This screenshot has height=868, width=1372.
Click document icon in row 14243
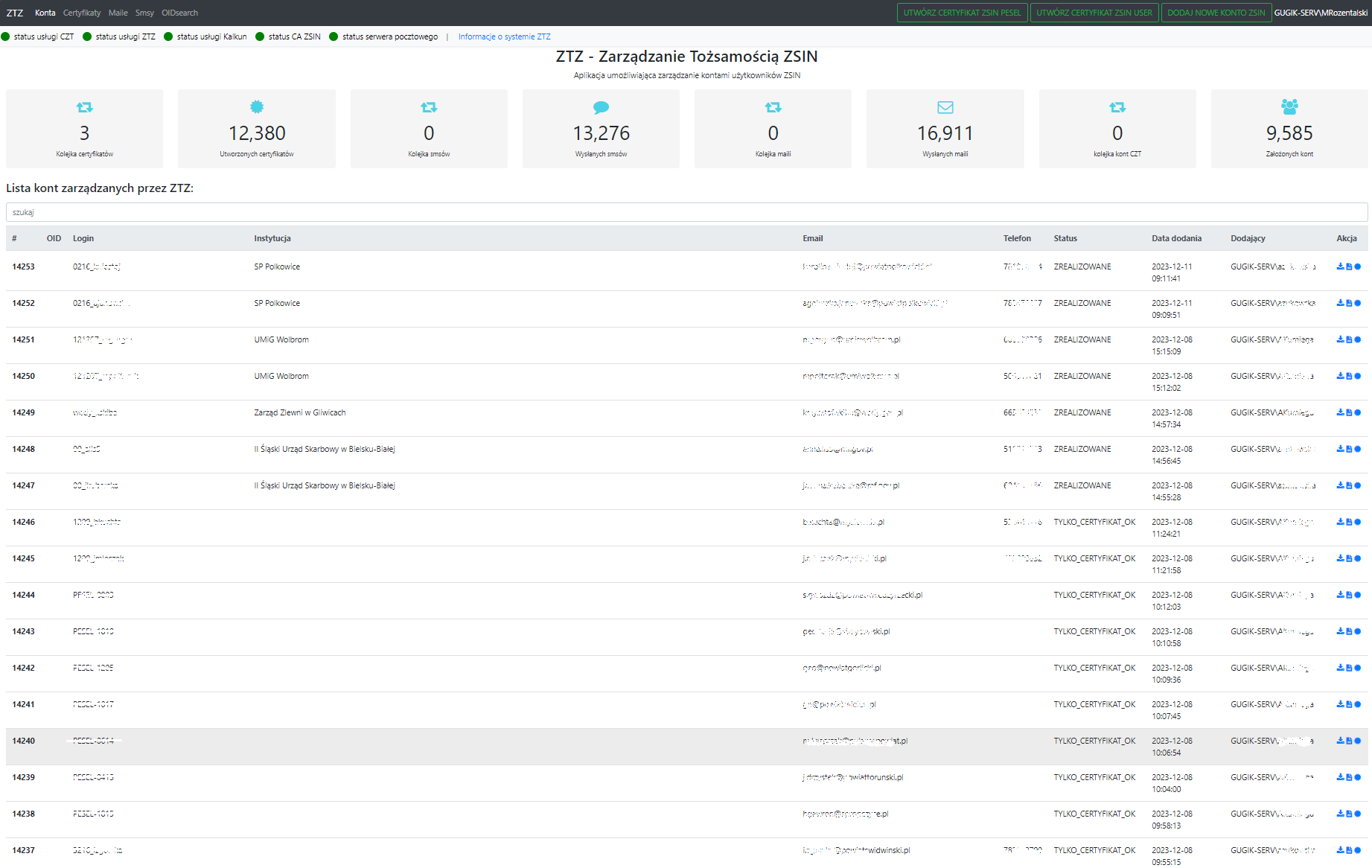coord(1349,631)
